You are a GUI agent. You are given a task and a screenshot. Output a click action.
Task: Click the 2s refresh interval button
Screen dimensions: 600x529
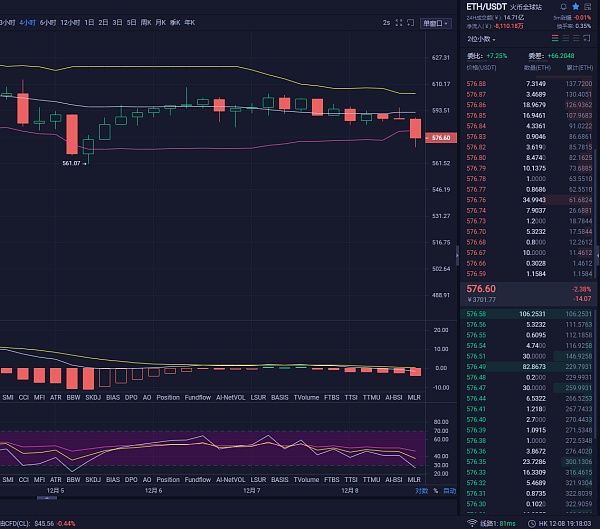tap(386, 23)
